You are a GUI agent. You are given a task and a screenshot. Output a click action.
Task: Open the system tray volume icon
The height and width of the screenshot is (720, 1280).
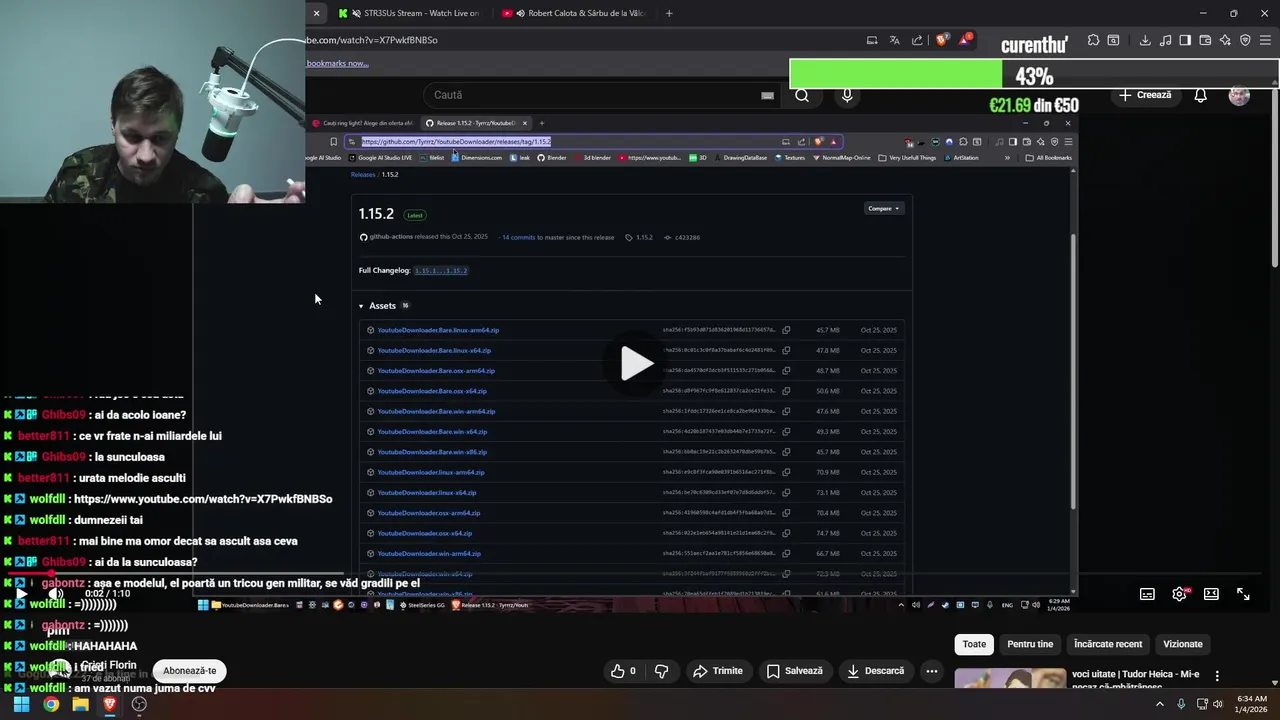point(1217,704)
